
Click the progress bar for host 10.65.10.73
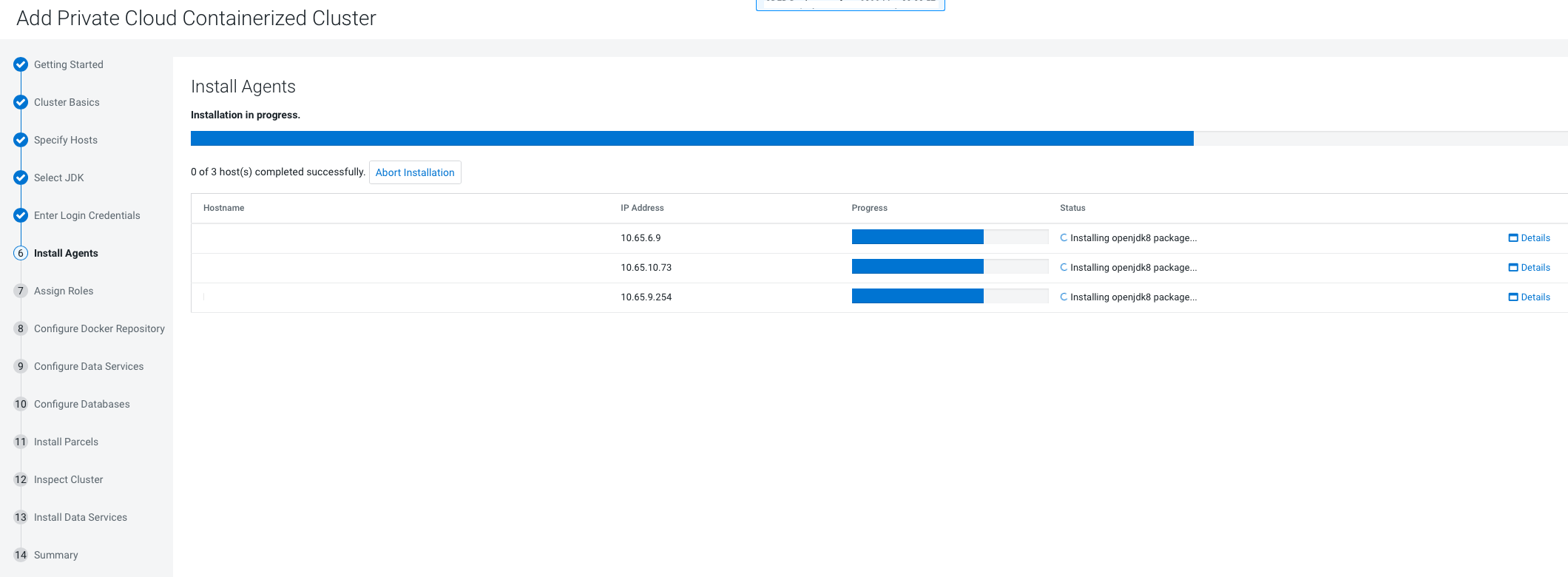click(950, 266)
